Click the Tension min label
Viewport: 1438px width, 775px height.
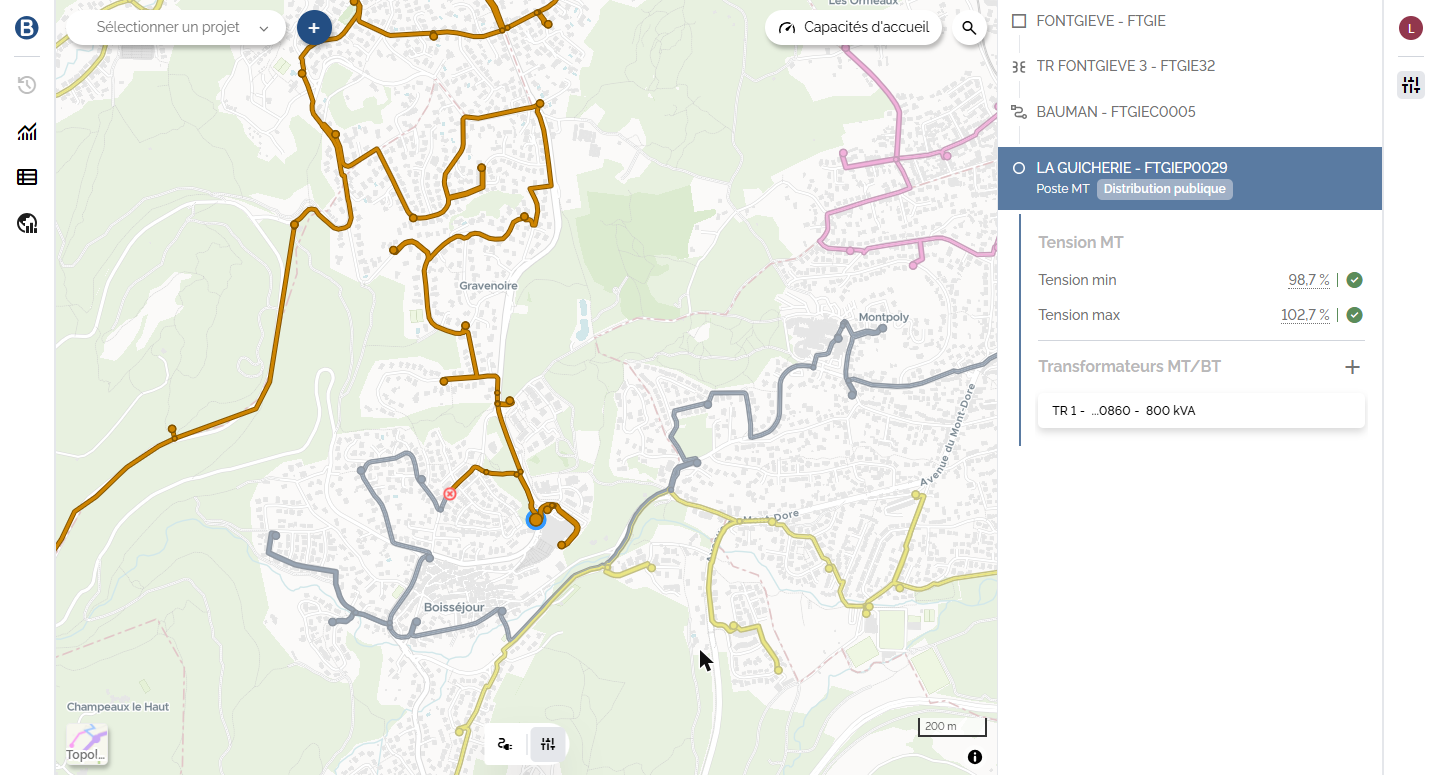pos(1077,280)
